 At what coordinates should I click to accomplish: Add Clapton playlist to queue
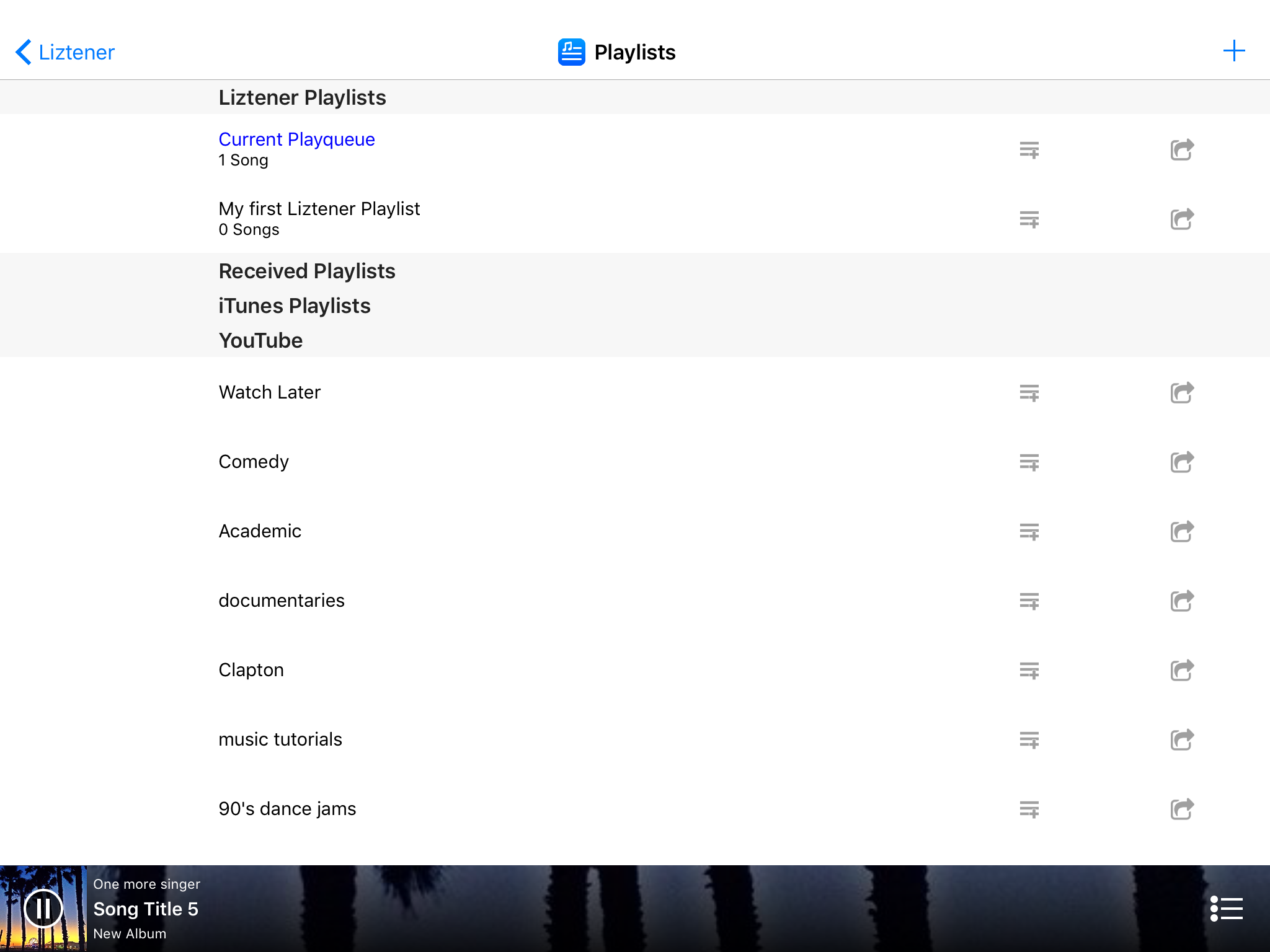[x=1029, y=671]
